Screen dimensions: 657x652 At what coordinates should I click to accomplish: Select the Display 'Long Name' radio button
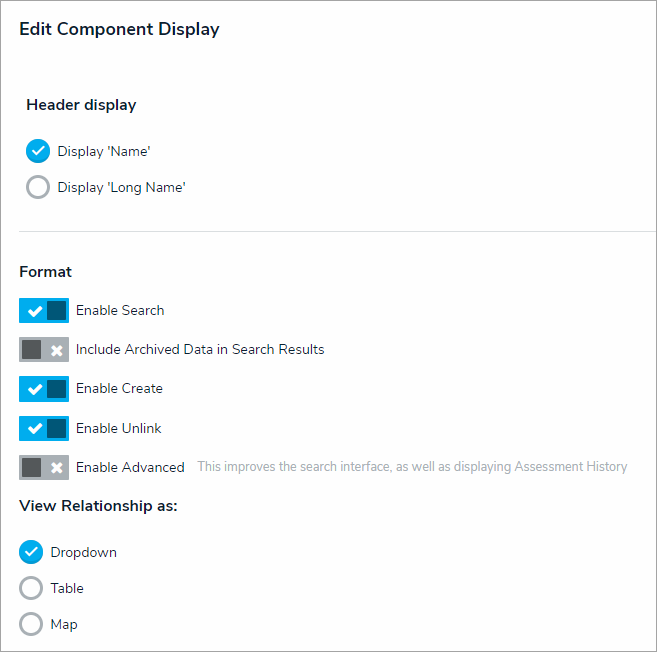[38, 187]
